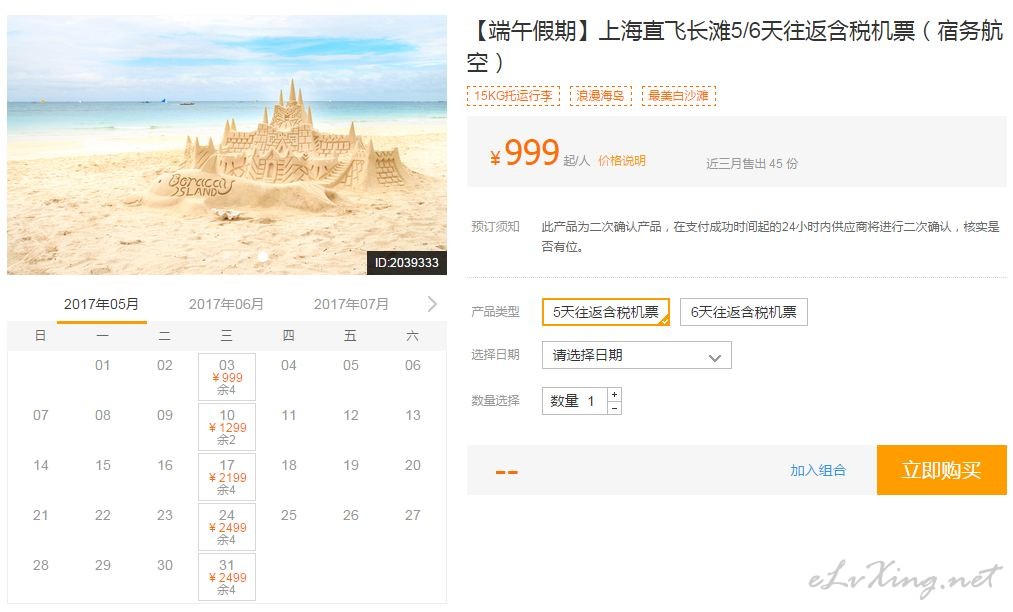This screenshot has width=1013, height=612.
Task: Pick May 31 priced ¥2499
Action: pyautogui.click(x=227, y=576)
